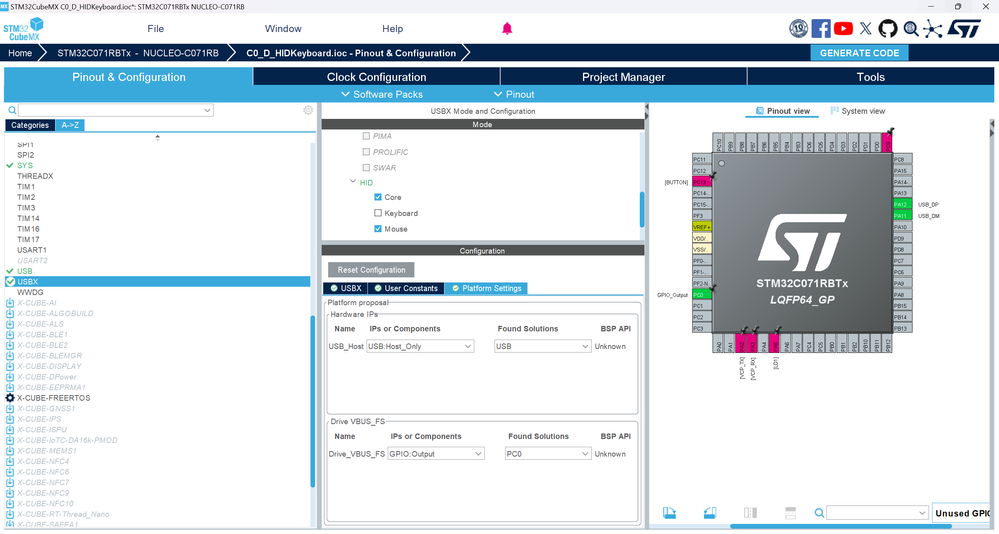Click the category search magnifier icon

pos(12,110)
